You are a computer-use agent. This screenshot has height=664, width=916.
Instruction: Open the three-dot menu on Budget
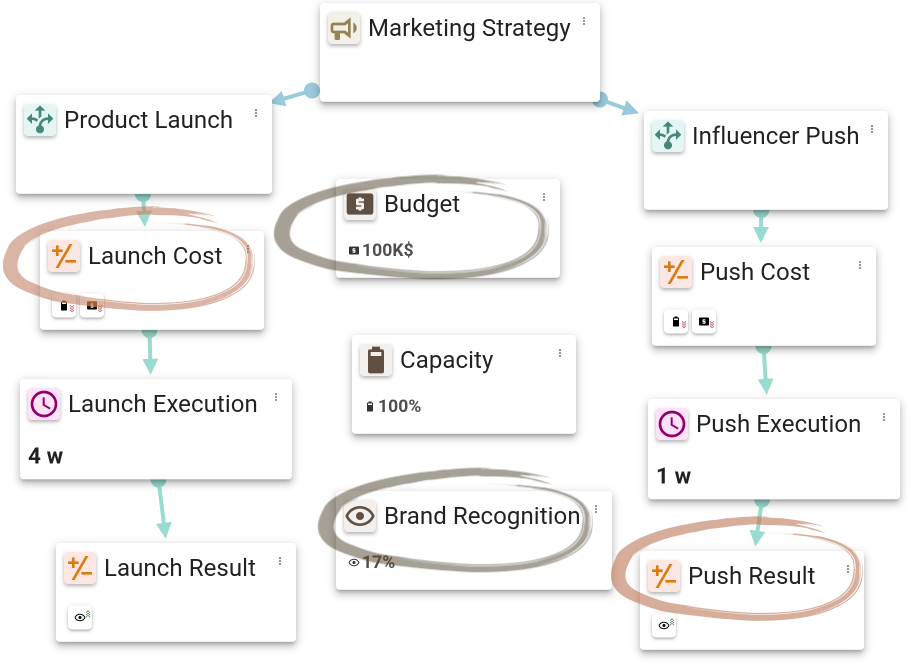tap(544, 197)
